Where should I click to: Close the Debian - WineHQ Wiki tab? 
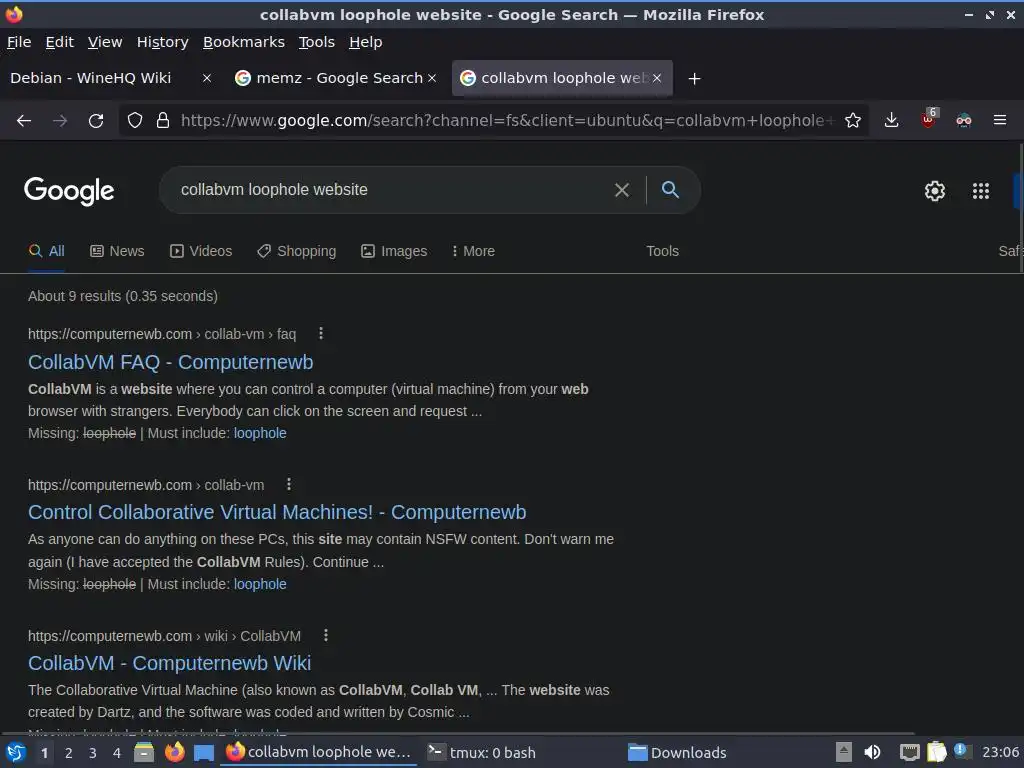click(206, 78)
